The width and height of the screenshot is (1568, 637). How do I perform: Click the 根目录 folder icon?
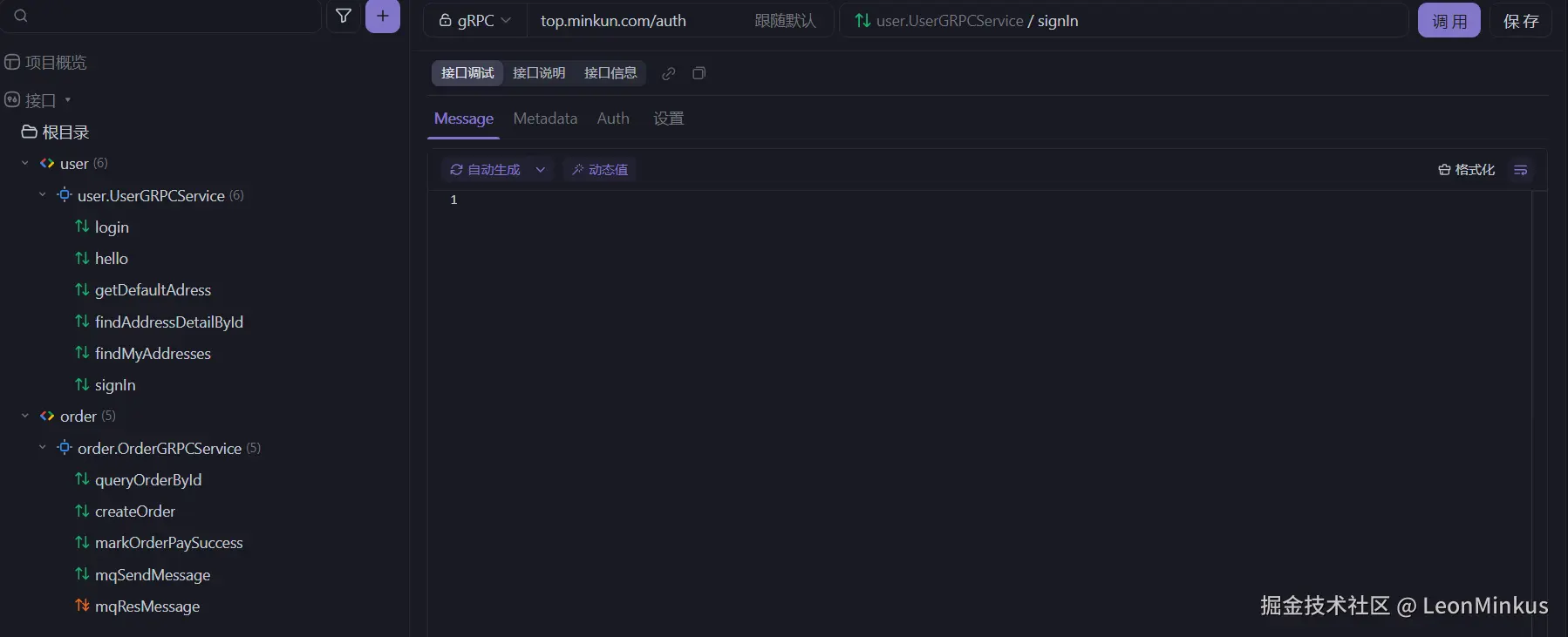[29, 132]
